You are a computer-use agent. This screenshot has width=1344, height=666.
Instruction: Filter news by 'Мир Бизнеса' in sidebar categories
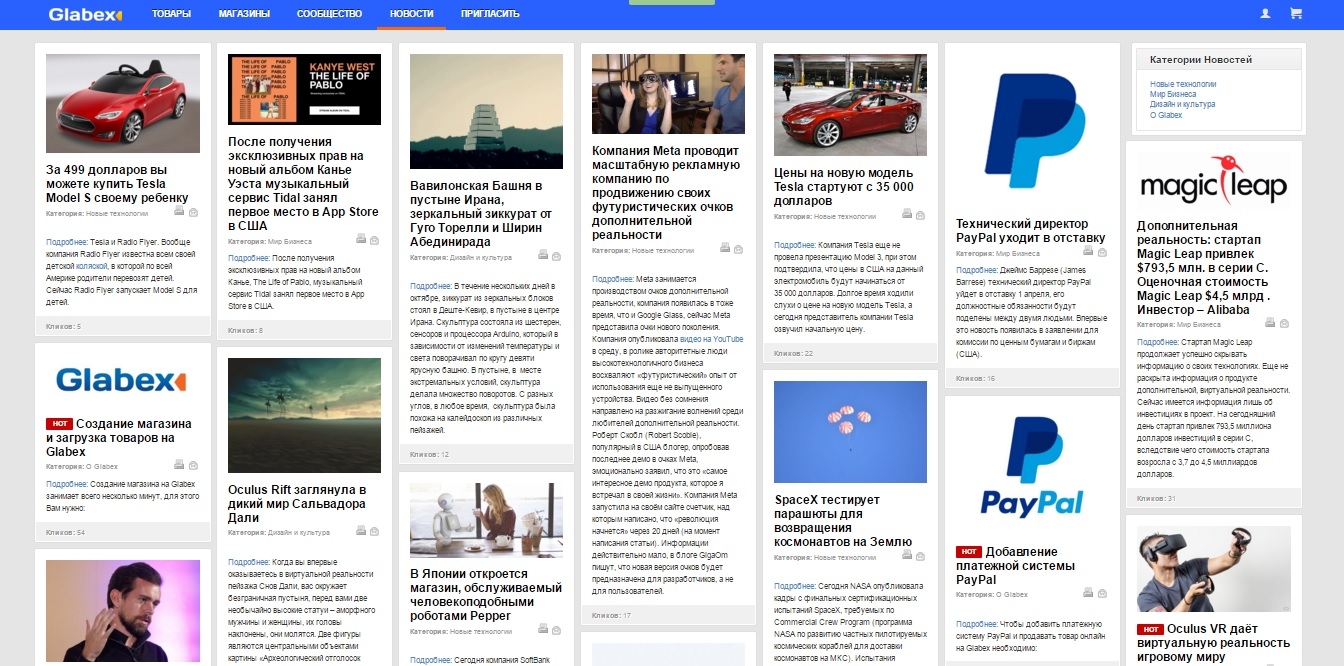[x=1173, y=94]
